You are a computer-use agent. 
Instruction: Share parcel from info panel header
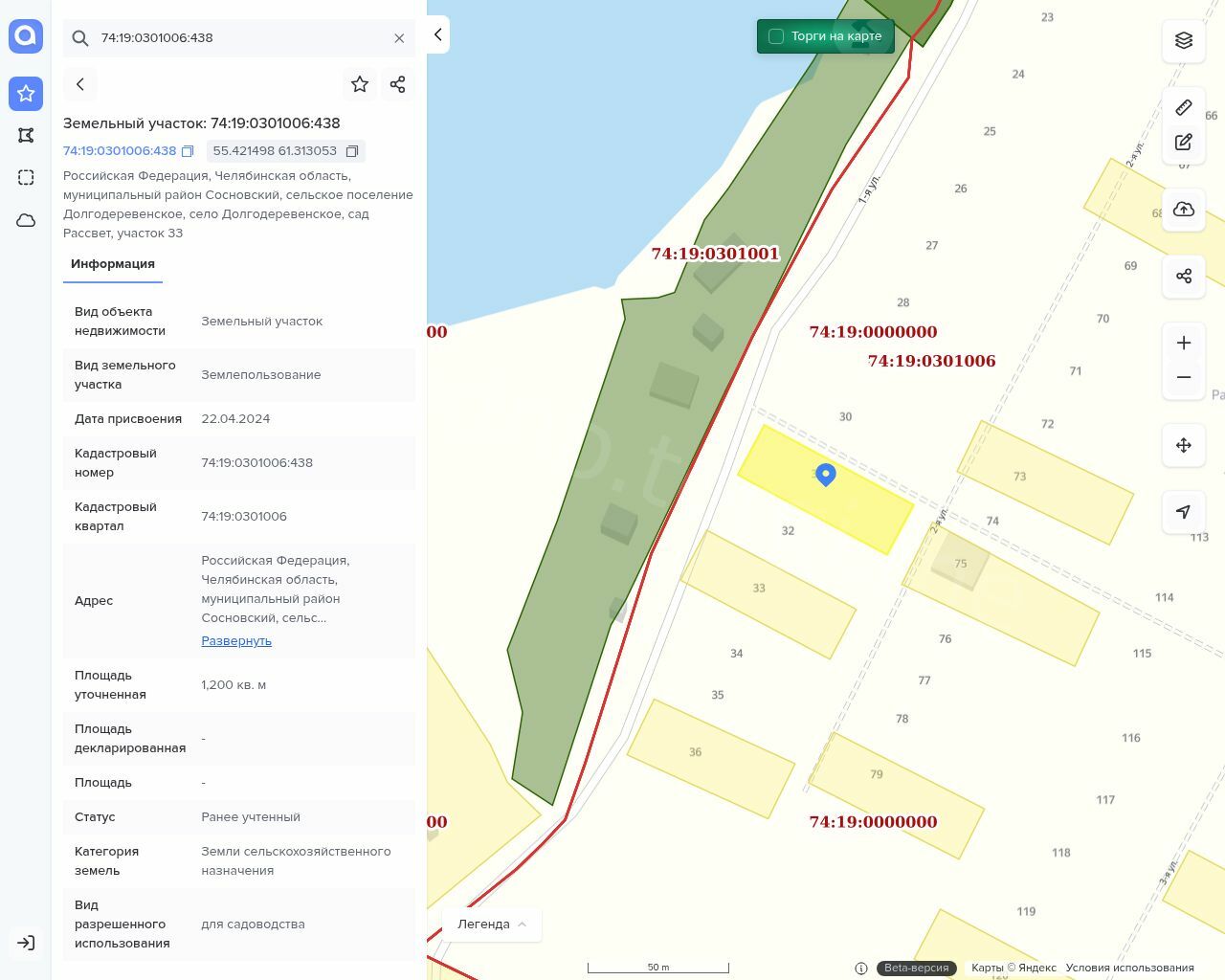[398, 84]
